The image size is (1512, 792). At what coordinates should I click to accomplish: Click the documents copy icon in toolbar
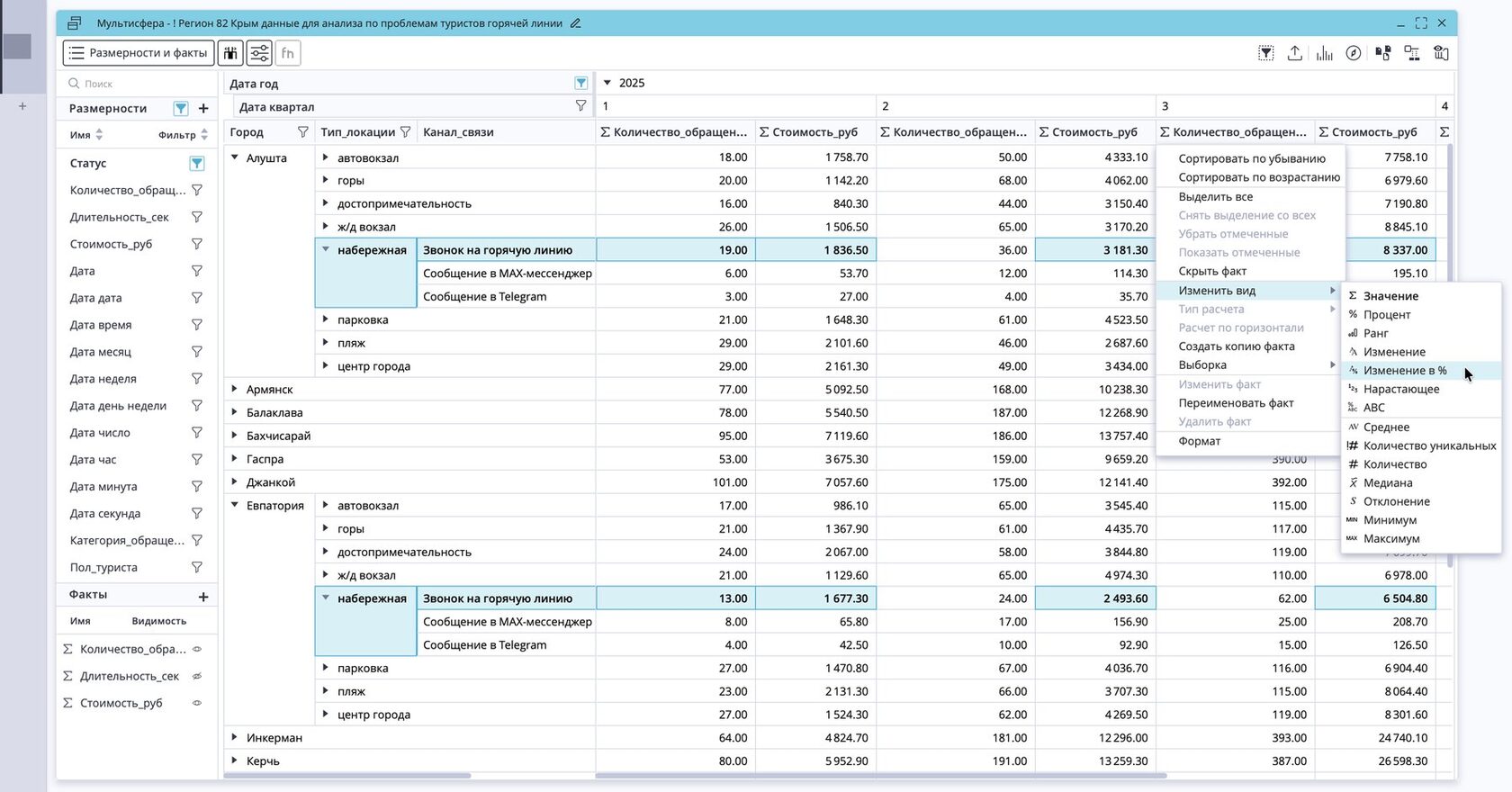point(1382,53)
